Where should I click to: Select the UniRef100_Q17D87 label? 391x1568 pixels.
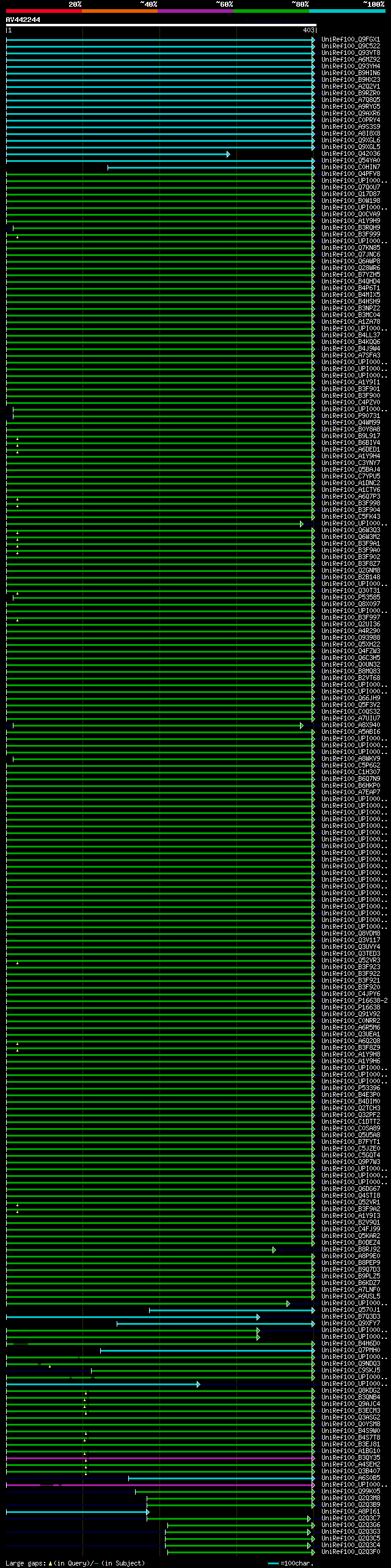351,194
